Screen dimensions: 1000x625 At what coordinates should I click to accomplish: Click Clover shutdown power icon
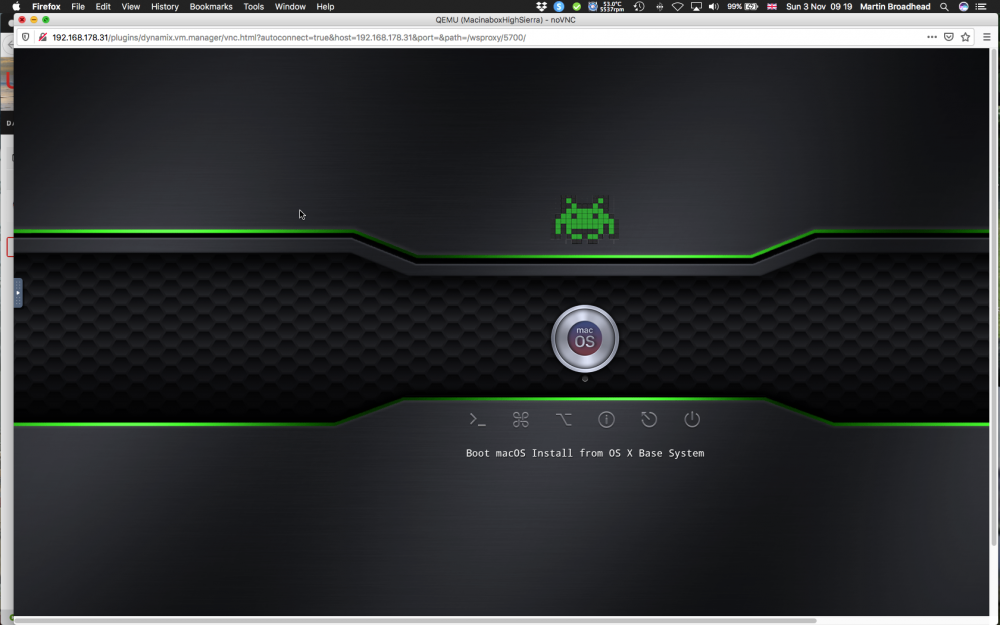click(692, 420)
